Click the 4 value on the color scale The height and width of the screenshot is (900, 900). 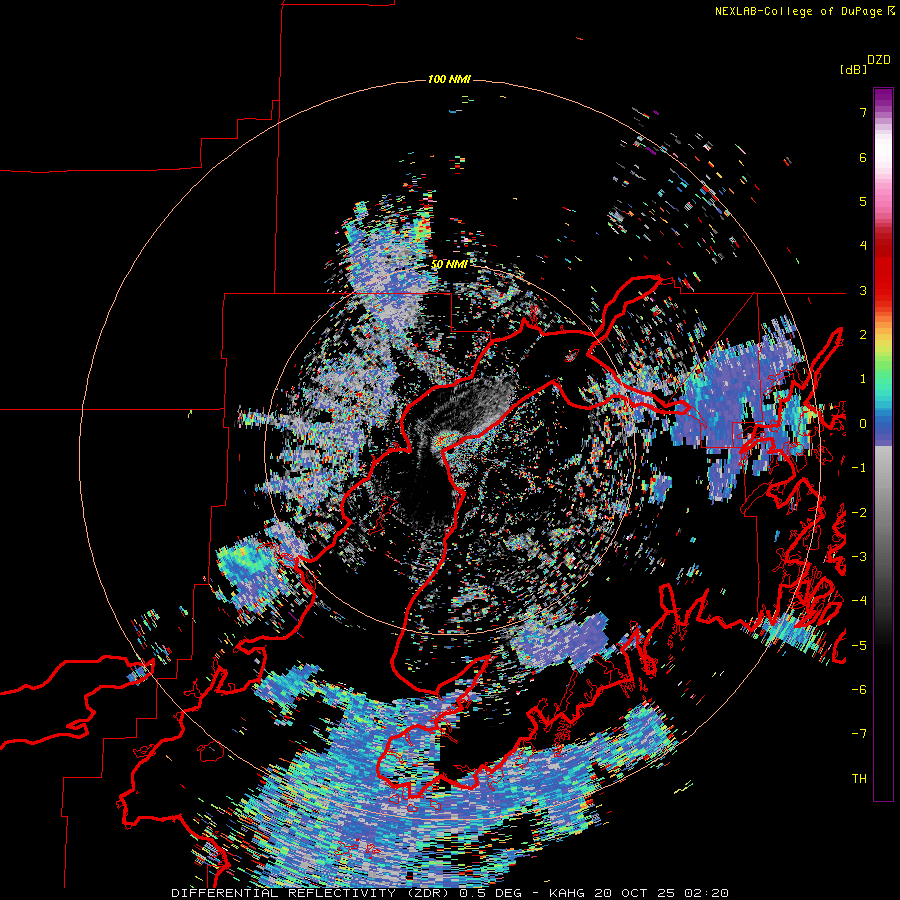pyautogui.click(x=863, y=246)
